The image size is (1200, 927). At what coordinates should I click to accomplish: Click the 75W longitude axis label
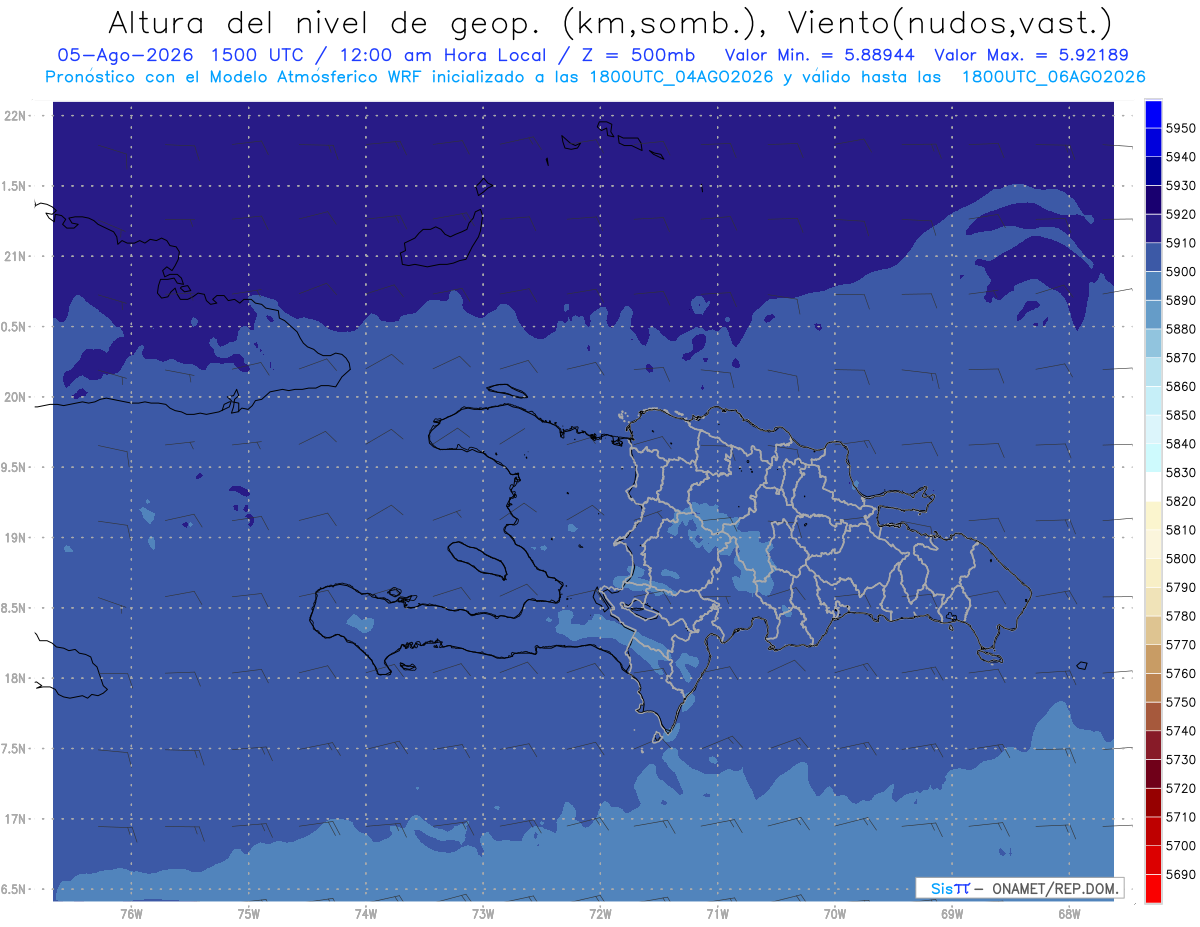(x=248, y=914)
